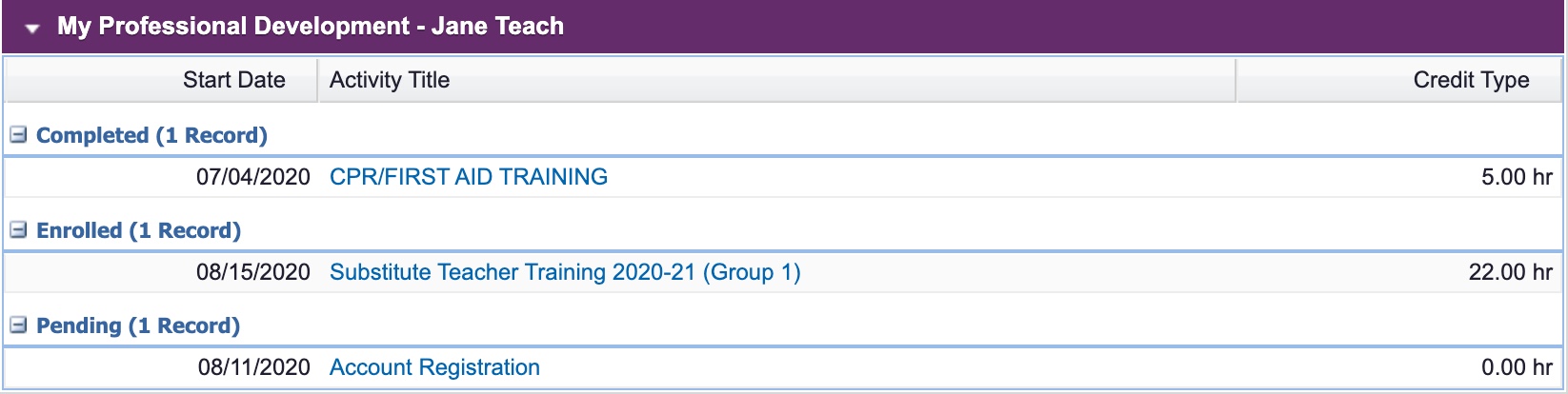The image size is (1568, 394).
Task: Open the CPR/FIRST AID TRAINING link
Action: pyautogui.click(x=469, y=177)
